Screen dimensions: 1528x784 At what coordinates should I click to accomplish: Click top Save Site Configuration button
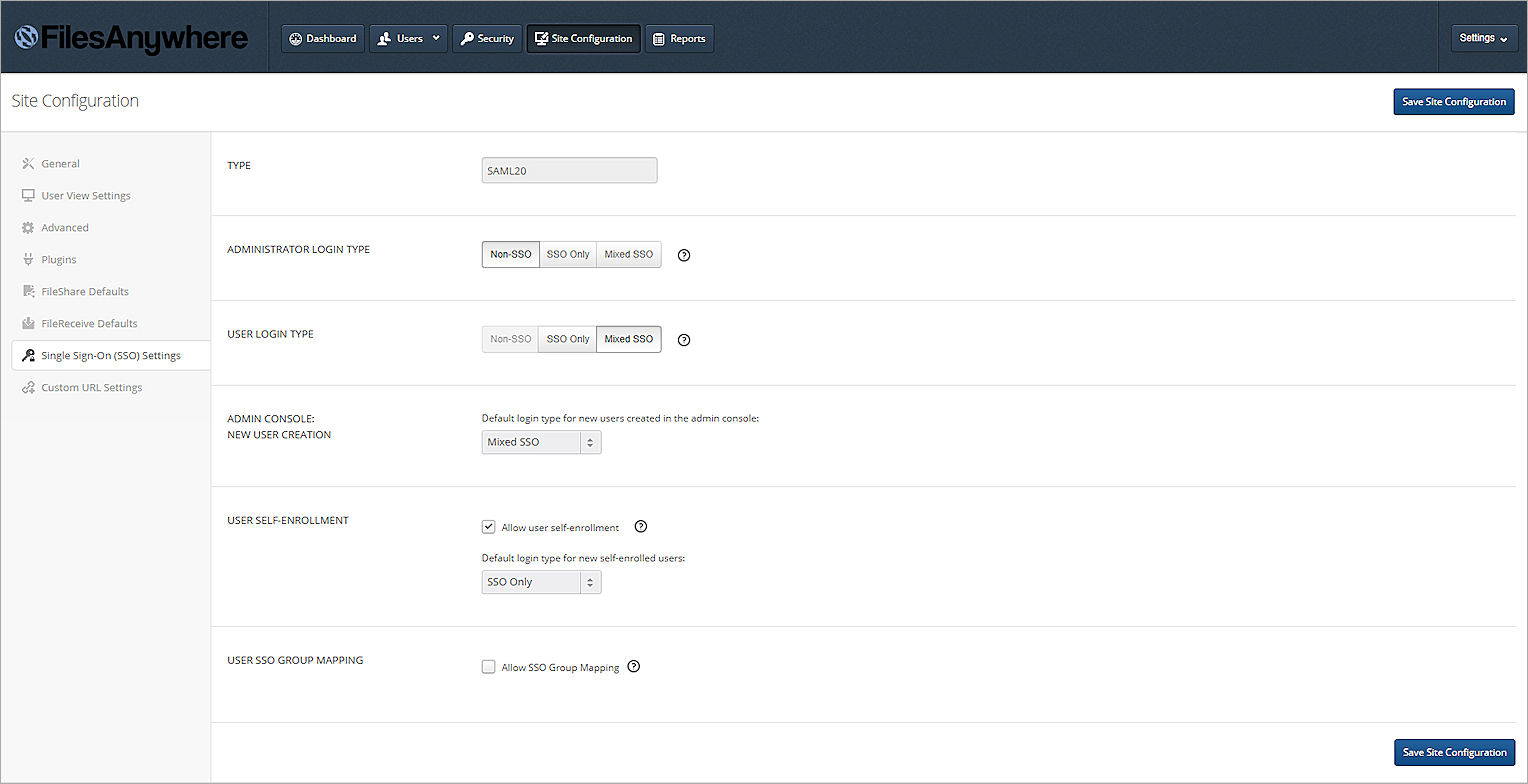(1453, 102)
